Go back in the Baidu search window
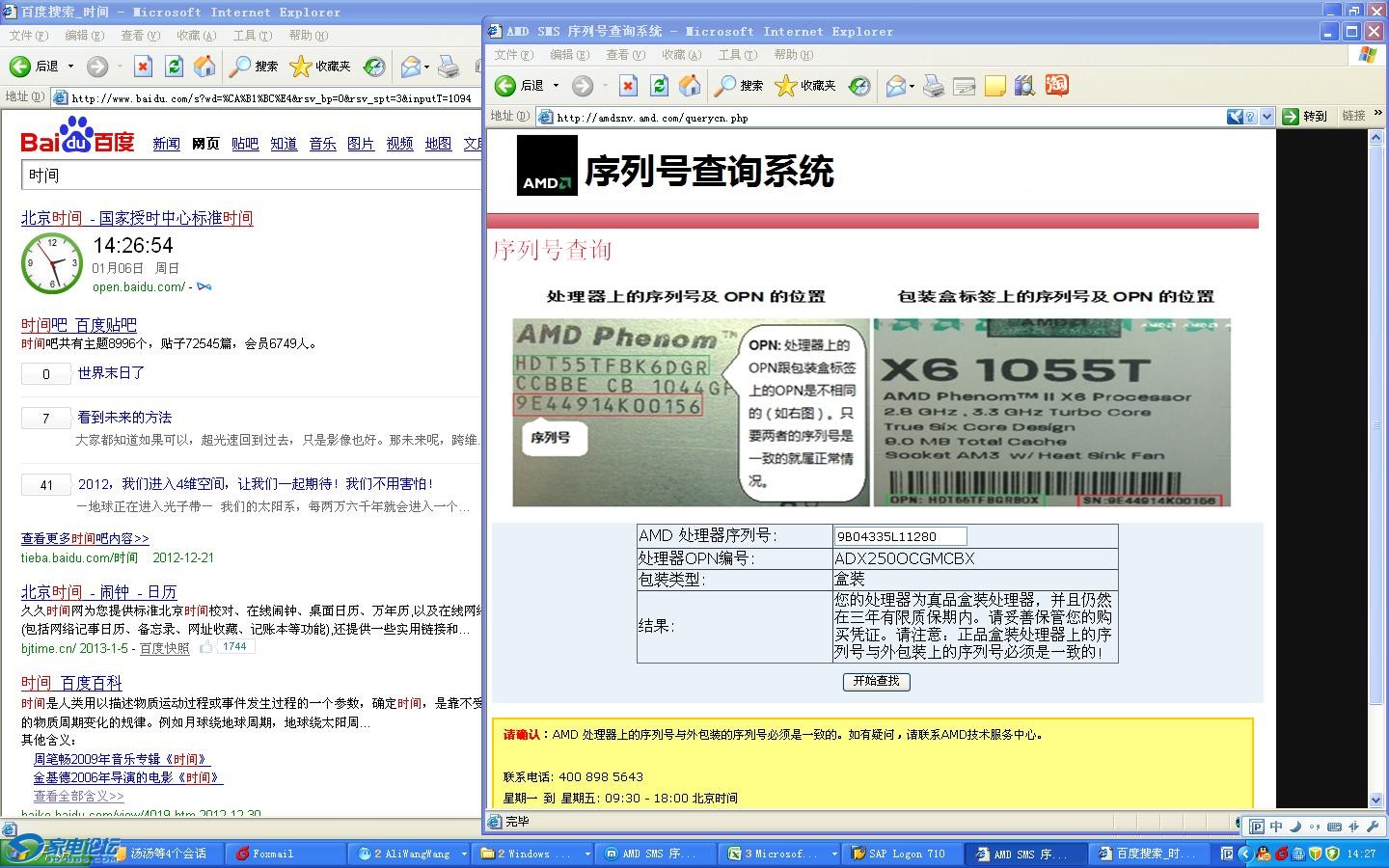 (x=34, y=66)
